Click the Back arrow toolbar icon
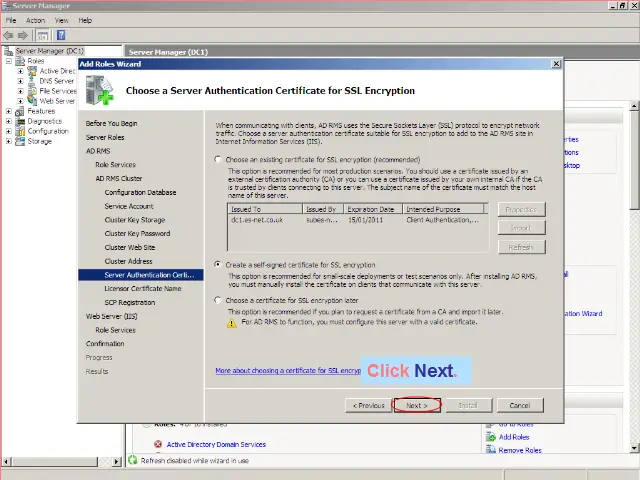Screen dimensions: 640x480 (8, 36)
